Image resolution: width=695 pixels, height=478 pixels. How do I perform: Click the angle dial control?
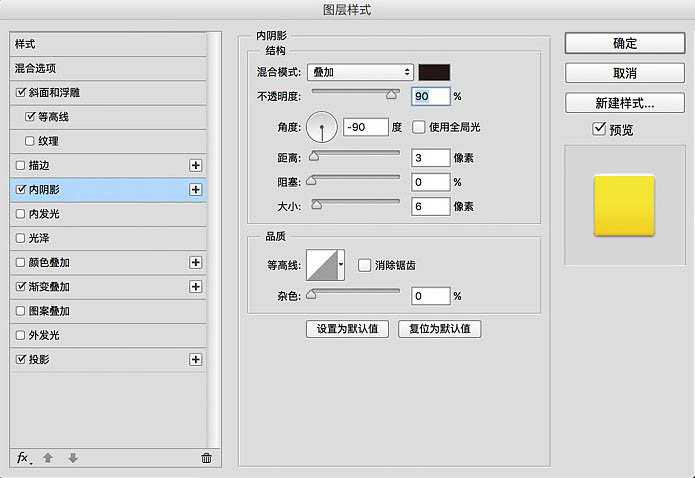(322, 127)
